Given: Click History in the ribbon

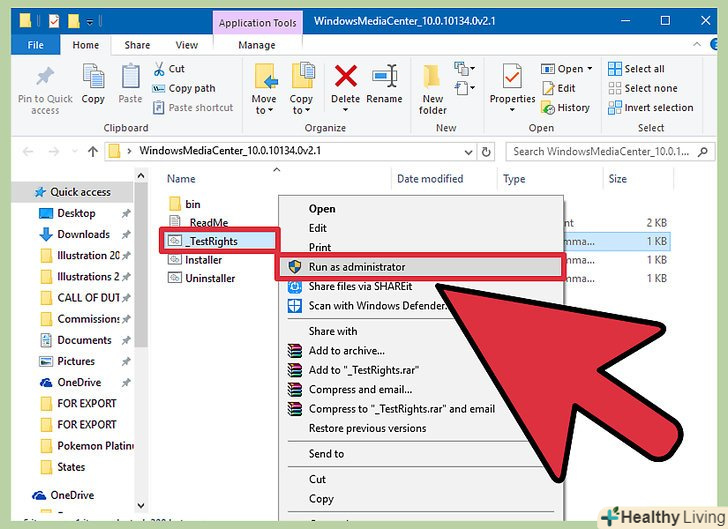Looking at the screenshot, I should click(x=566, y=108).
